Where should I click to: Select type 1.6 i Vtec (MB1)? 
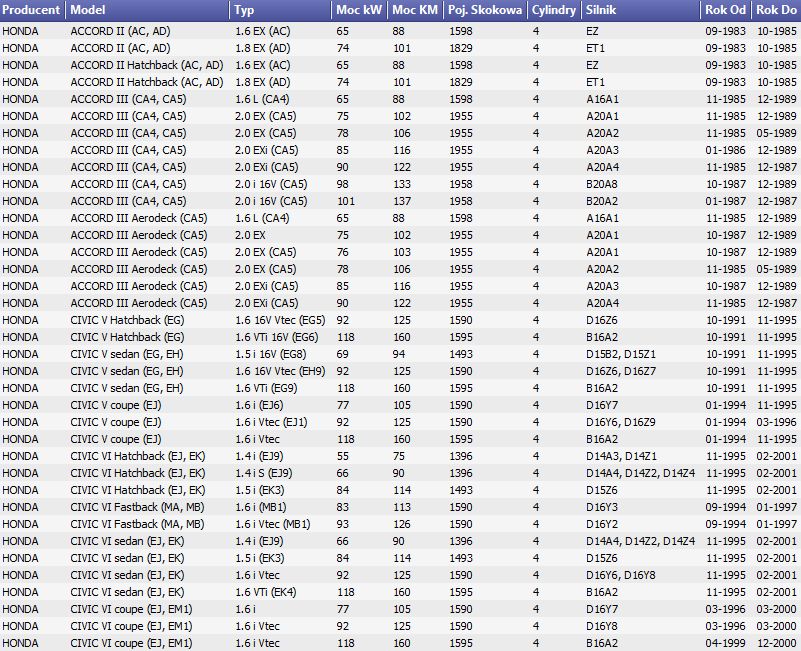pyautogui.click(x=273, y=524)
